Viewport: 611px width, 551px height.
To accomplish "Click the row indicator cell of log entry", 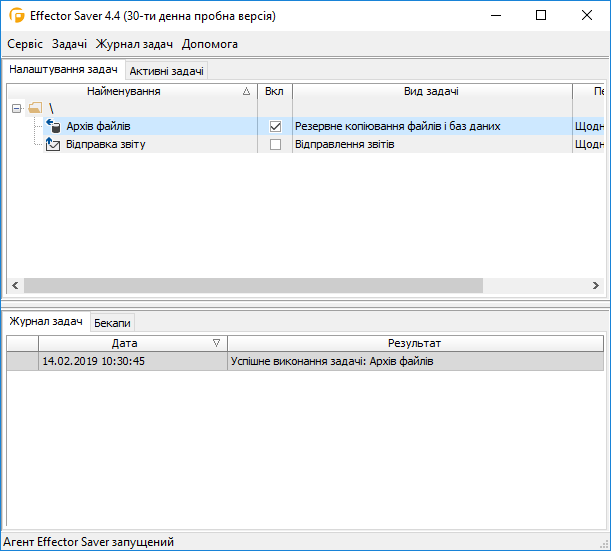I will pyautogui.click(x=23, y=361).
